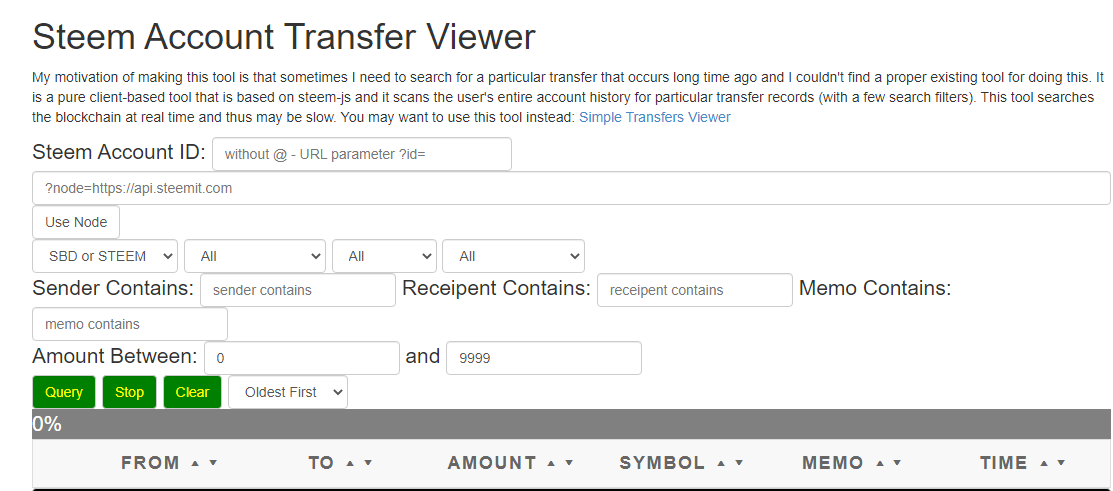Click the green Clear button
Screen dimensions: 1113x491
pos(192,392)
